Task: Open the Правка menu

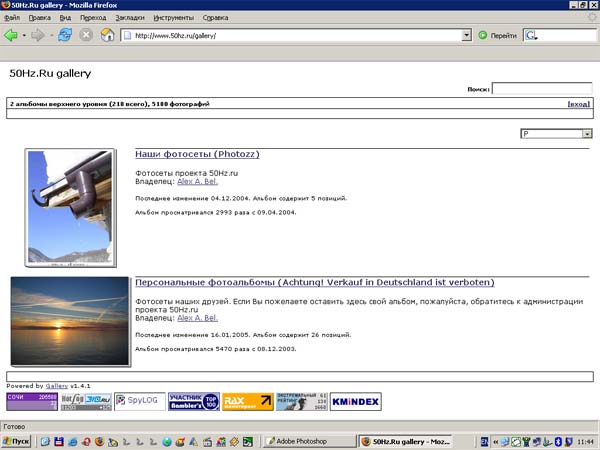Action: pyautogui.click(x=40, y=18)
